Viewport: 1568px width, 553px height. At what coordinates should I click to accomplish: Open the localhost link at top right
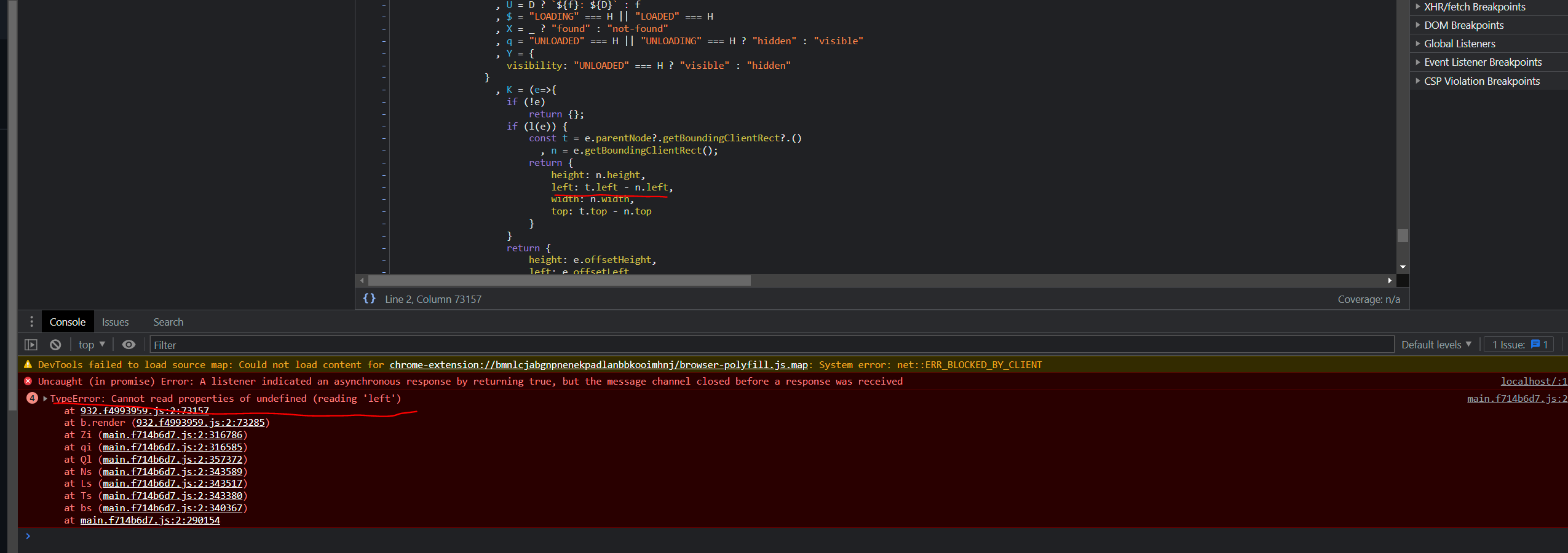[x=1534, y=381]
